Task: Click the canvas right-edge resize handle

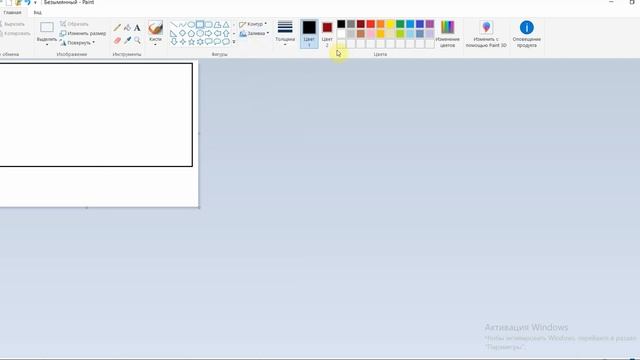Action: coord(199,133)
